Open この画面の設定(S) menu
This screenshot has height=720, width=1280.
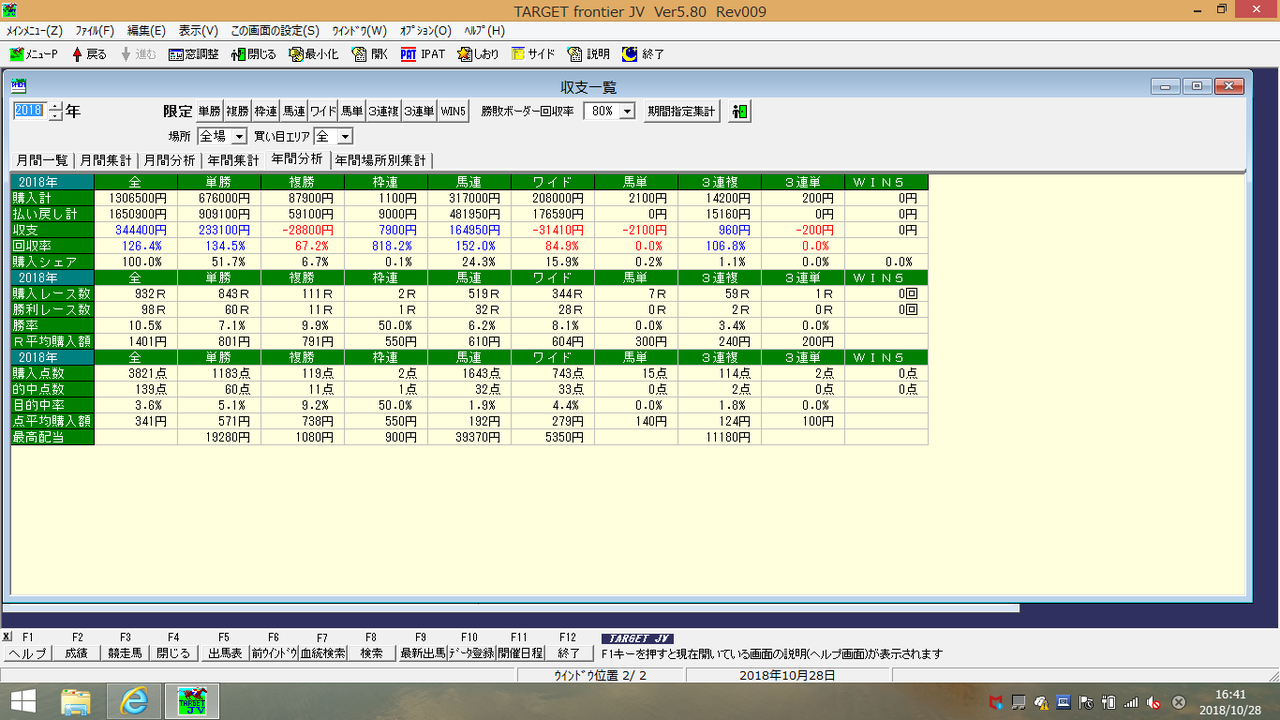point(275,31)
